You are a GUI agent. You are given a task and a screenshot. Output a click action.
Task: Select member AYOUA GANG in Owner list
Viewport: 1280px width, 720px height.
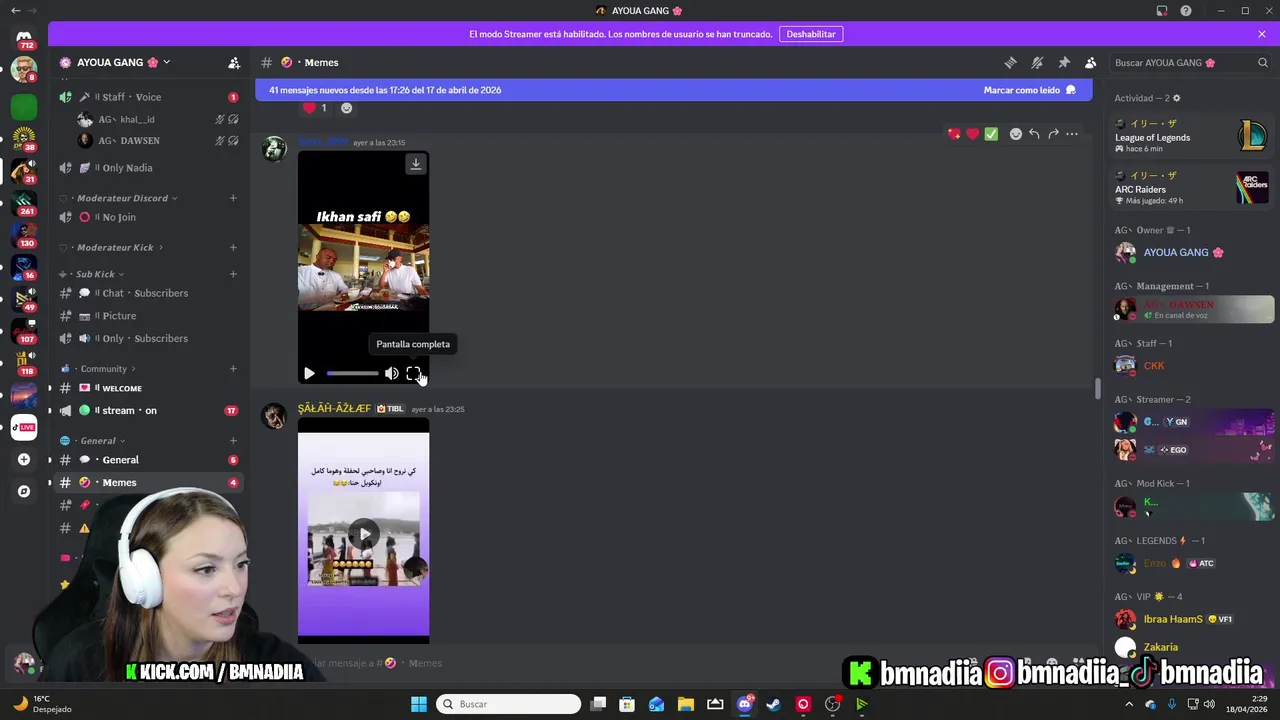click(x=1192, y=252)
